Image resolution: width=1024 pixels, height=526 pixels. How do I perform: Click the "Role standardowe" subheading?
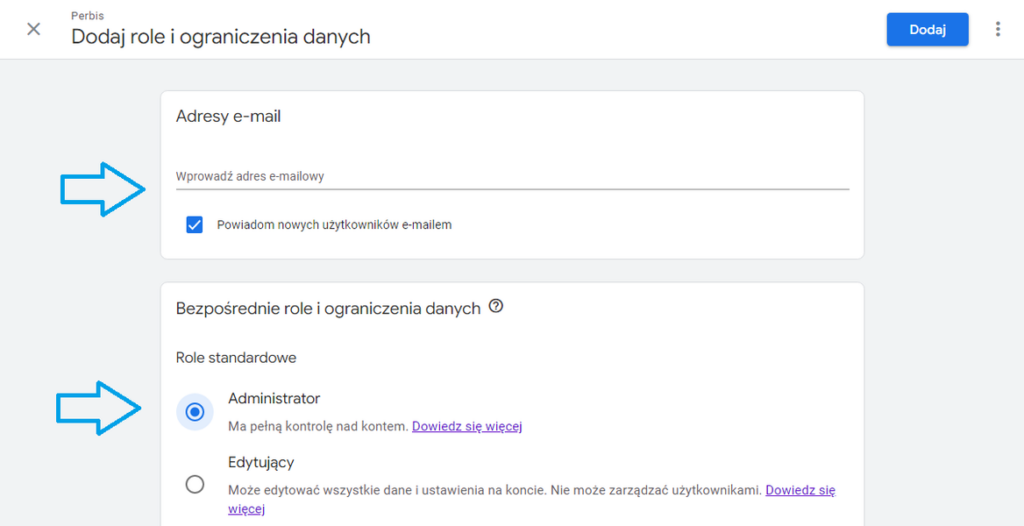(236, 357)
